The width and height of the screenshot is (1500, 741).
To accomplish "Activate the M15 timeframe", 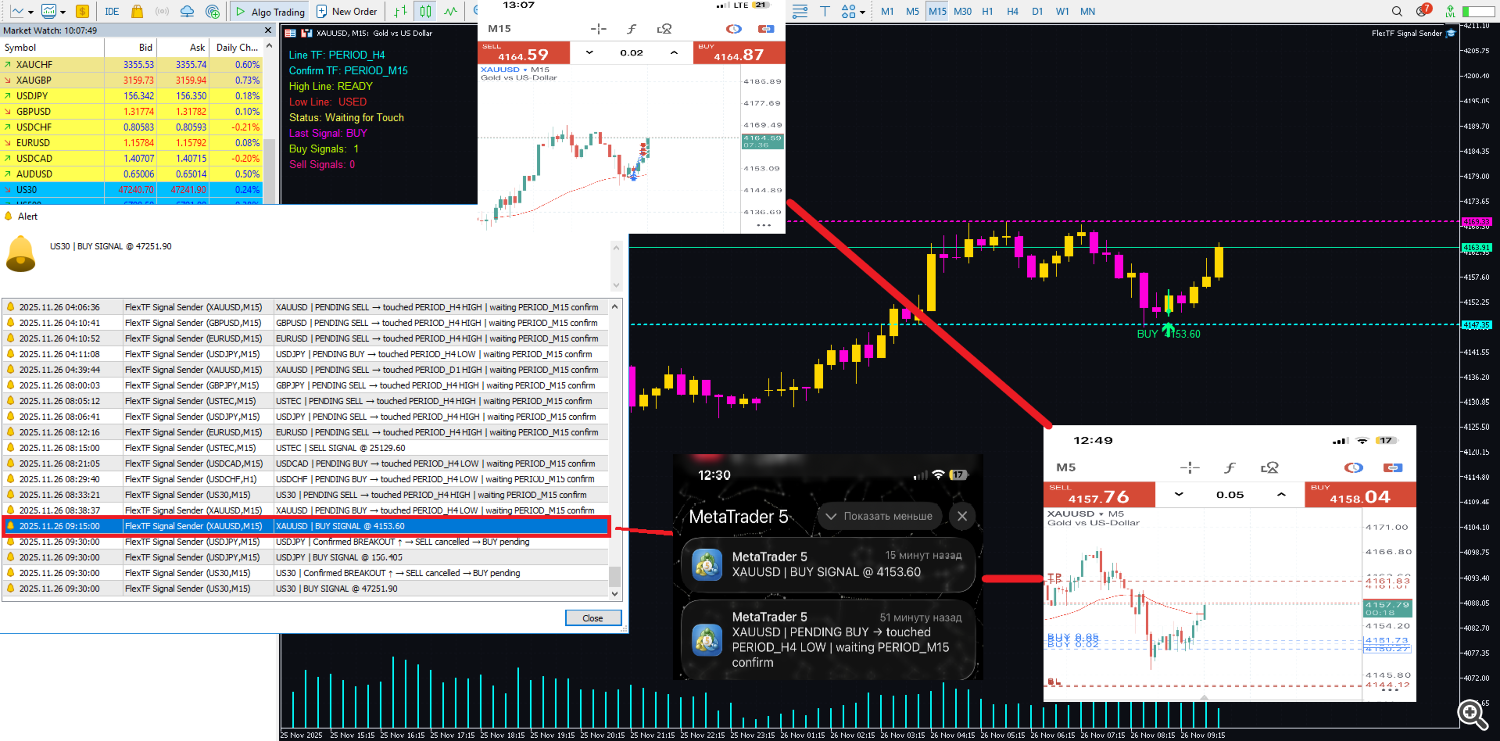I will [x=937, y=12].
